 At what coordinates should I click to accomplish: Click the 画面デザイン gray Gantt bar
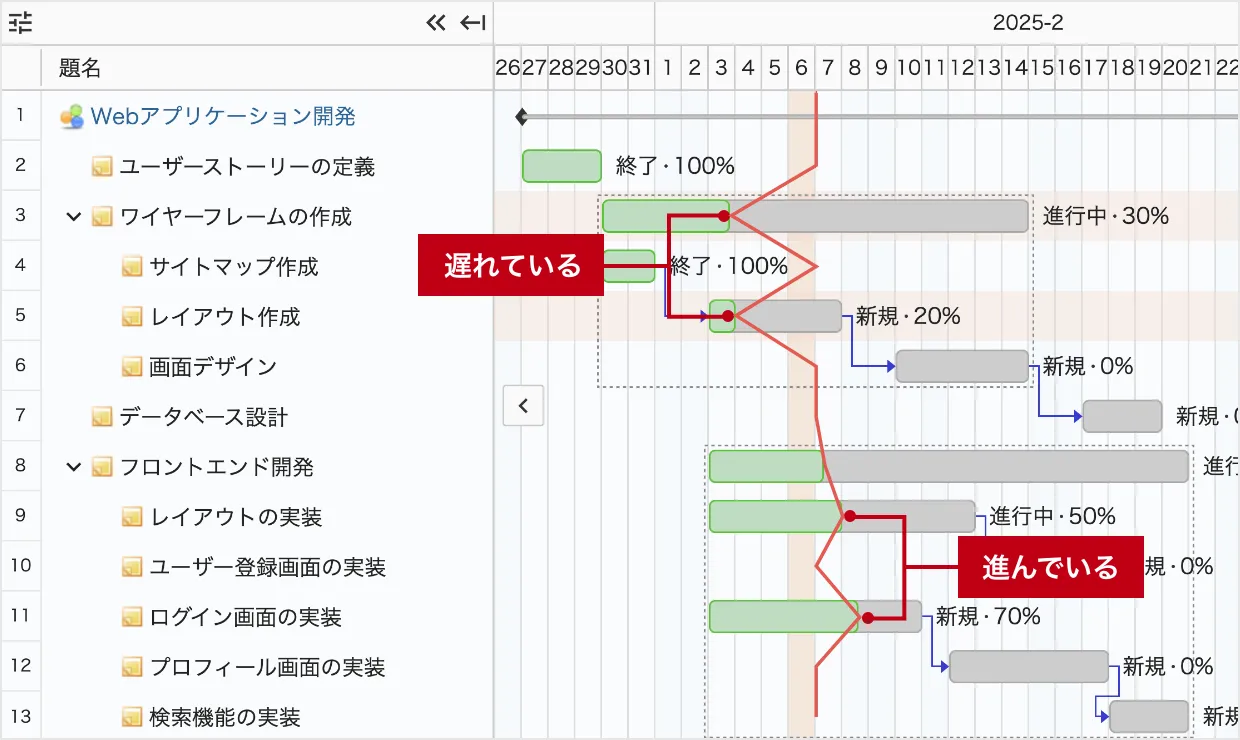tap(961, 366)
